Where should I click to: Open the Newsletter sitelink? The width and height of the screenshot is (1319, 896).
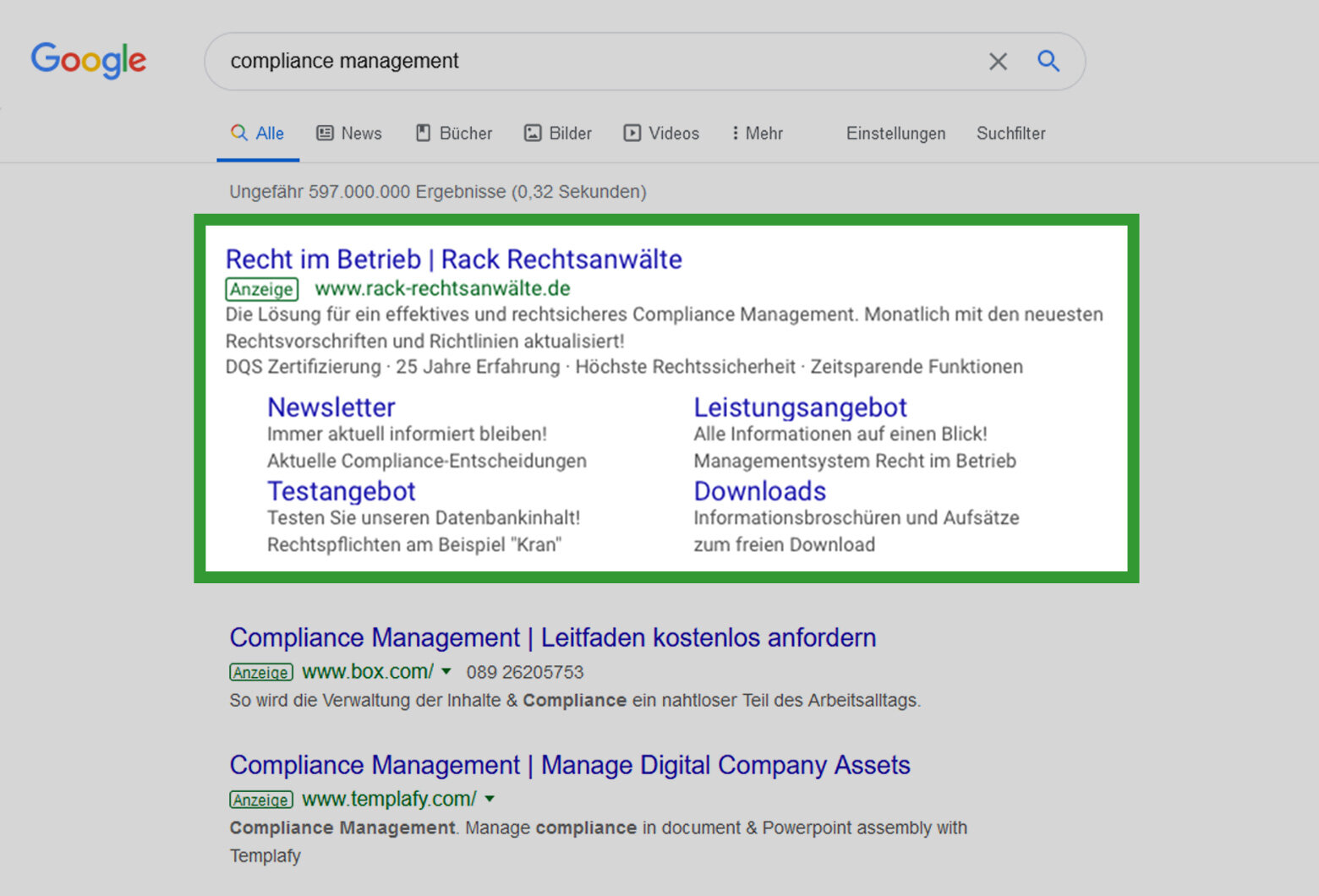click(x=331, y=407)
